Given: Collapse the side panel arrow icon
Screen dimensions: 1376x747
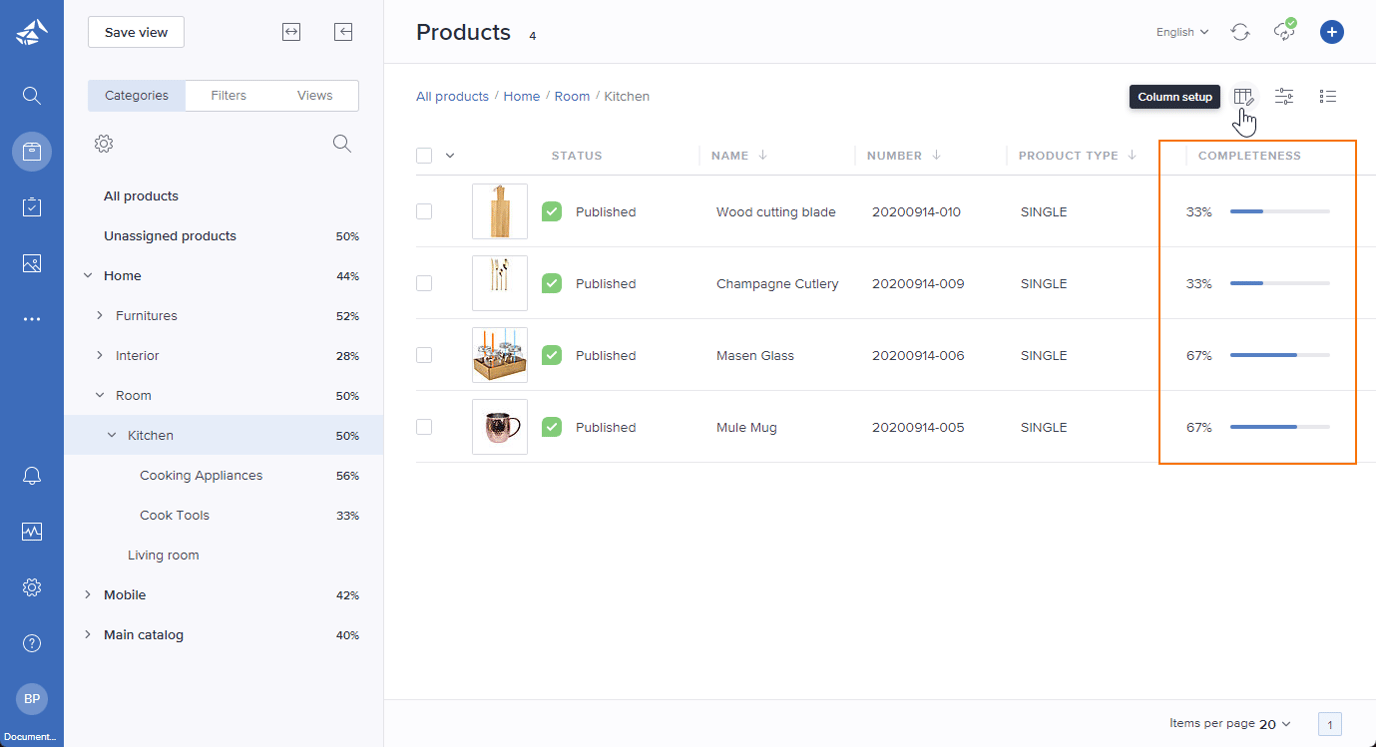Looking at the screenshot, I should click(x=343, y=32).
